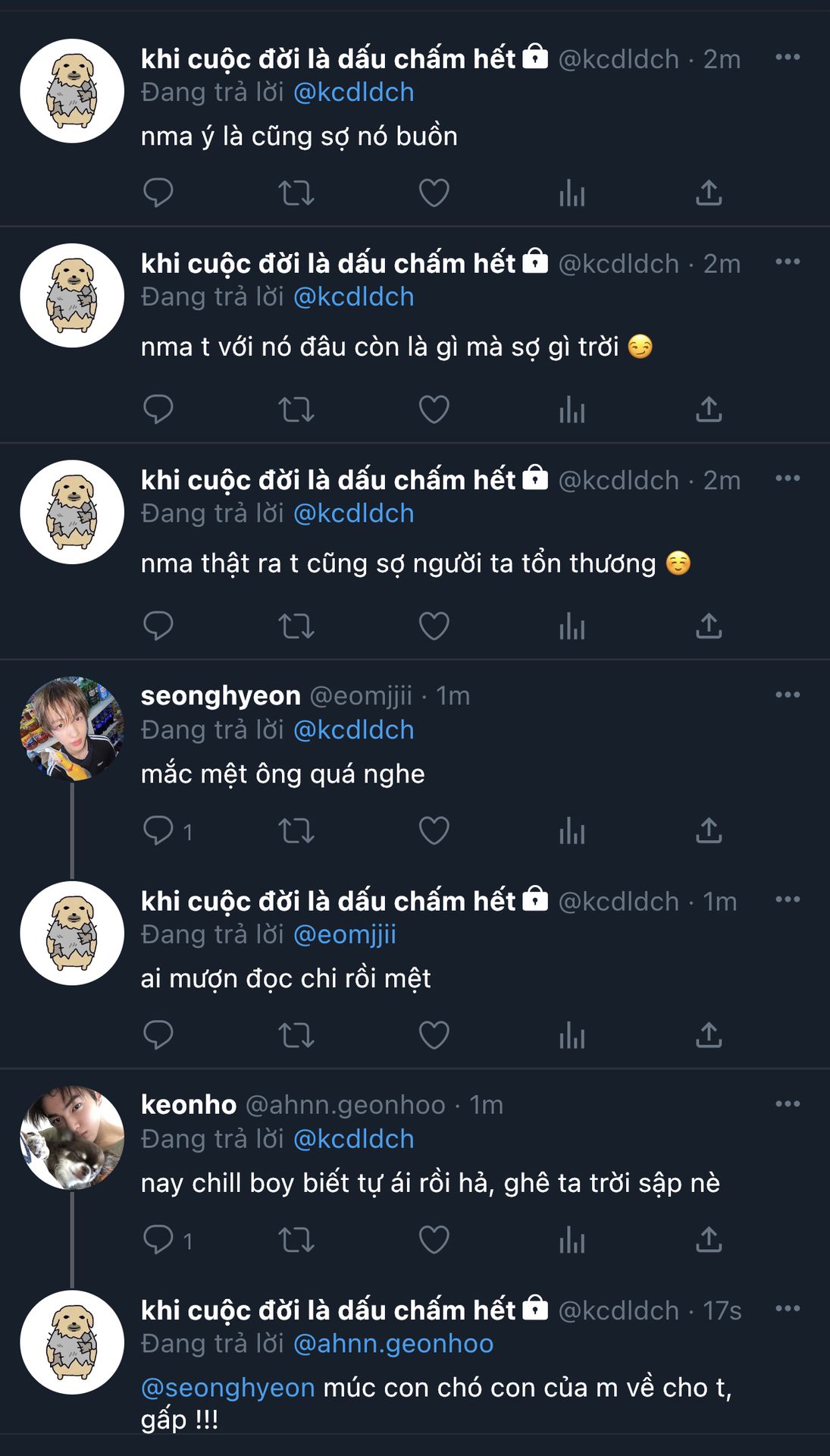
Task: Open the @ahnn.geonhoo reply-to link
Action: pyautogui.click(x=393, y=1344)
